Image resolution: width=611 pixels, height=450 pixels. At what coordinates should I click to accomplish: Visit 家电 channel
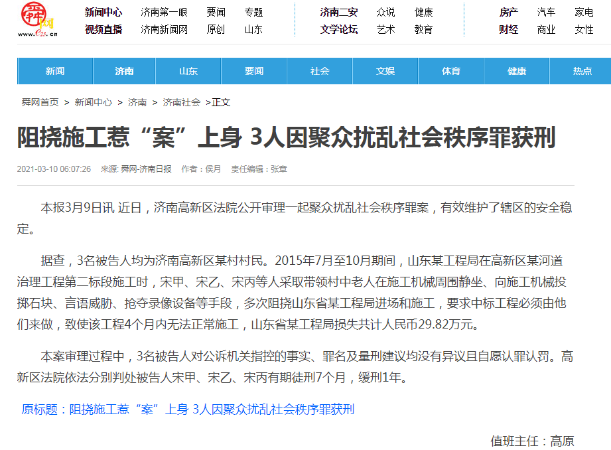[x=584, y=12]
